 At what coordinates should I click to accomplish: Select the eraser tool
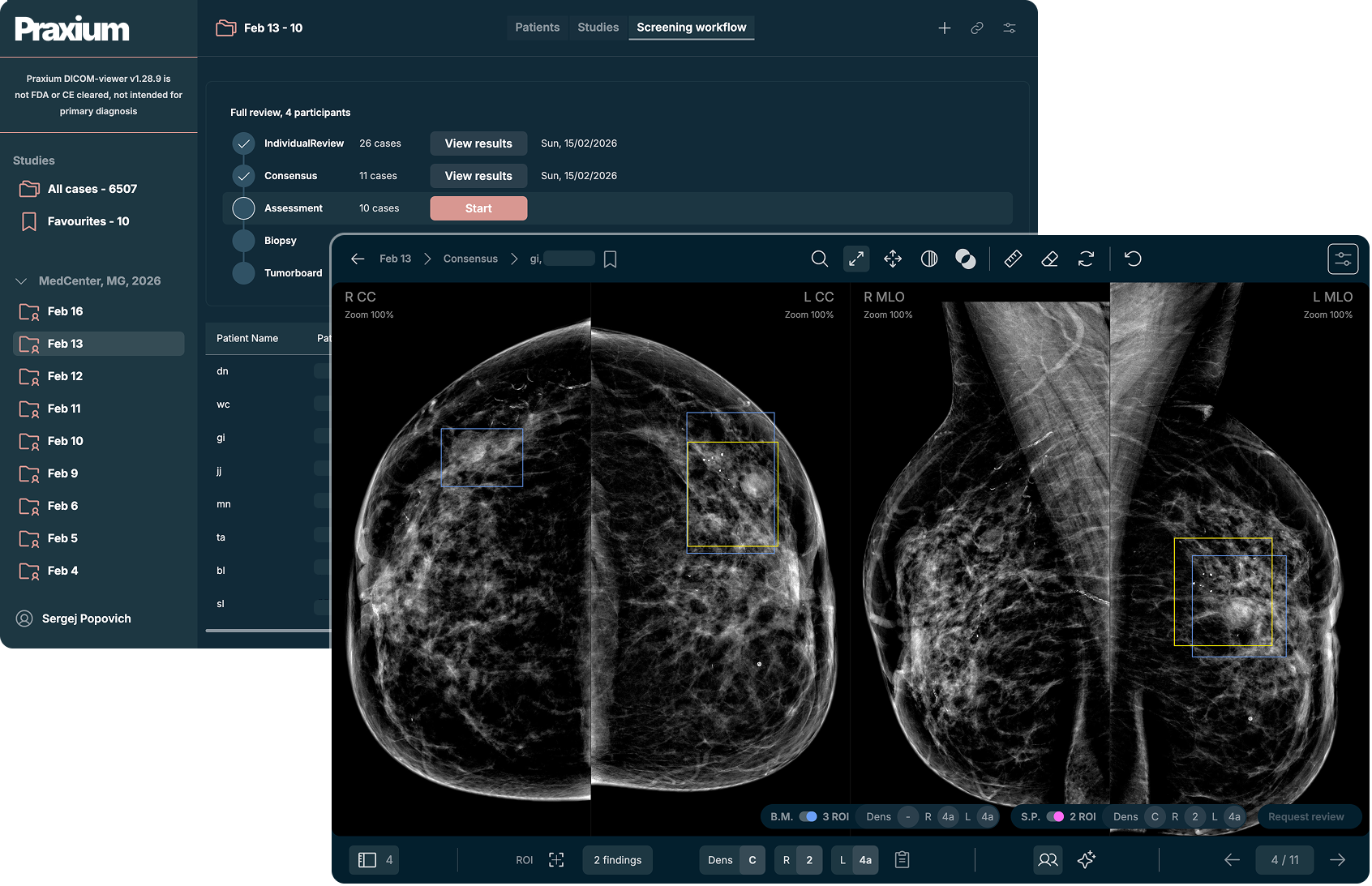click(1049, 259)
